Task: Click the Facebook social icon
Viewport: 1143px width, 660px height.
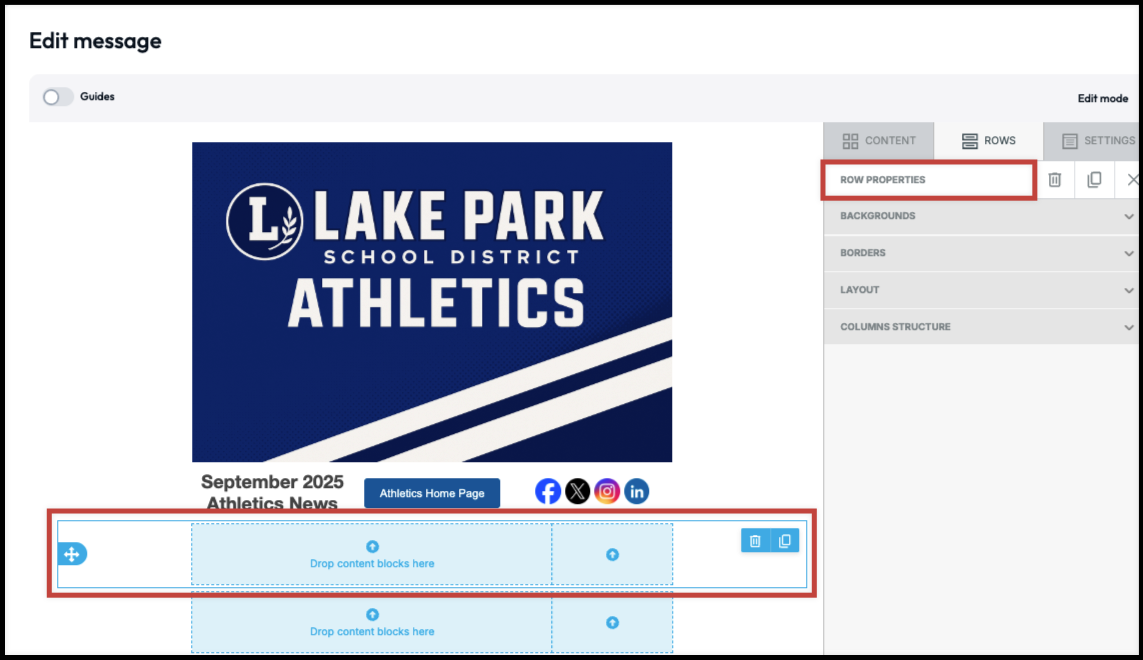Action: (x=548, y=491)
